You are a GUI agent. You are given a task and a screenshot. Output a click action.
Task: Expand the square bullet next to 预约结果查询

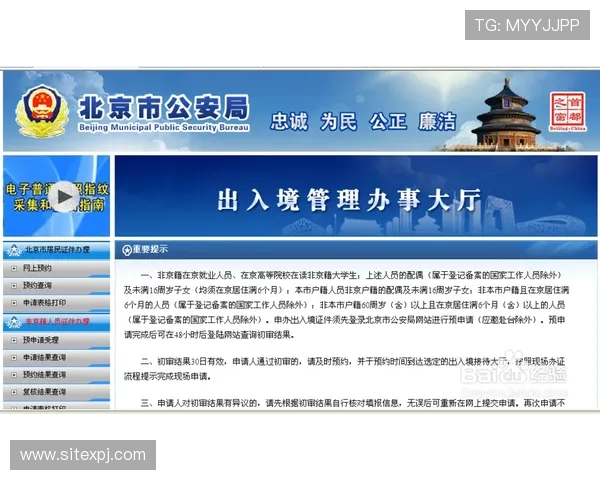coord(14,375)
